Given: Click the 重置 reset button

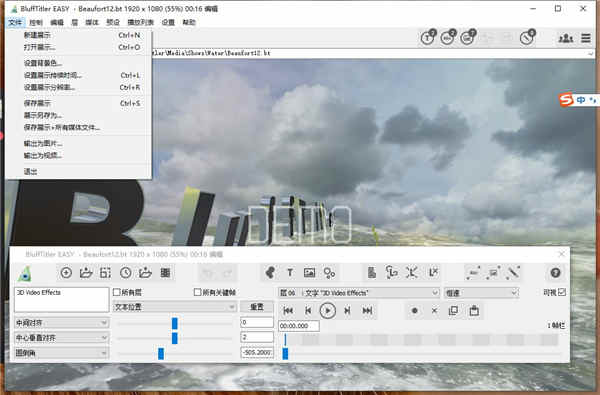Looking at the screenshot, I should pyautogui.click(x=257, y=307).
